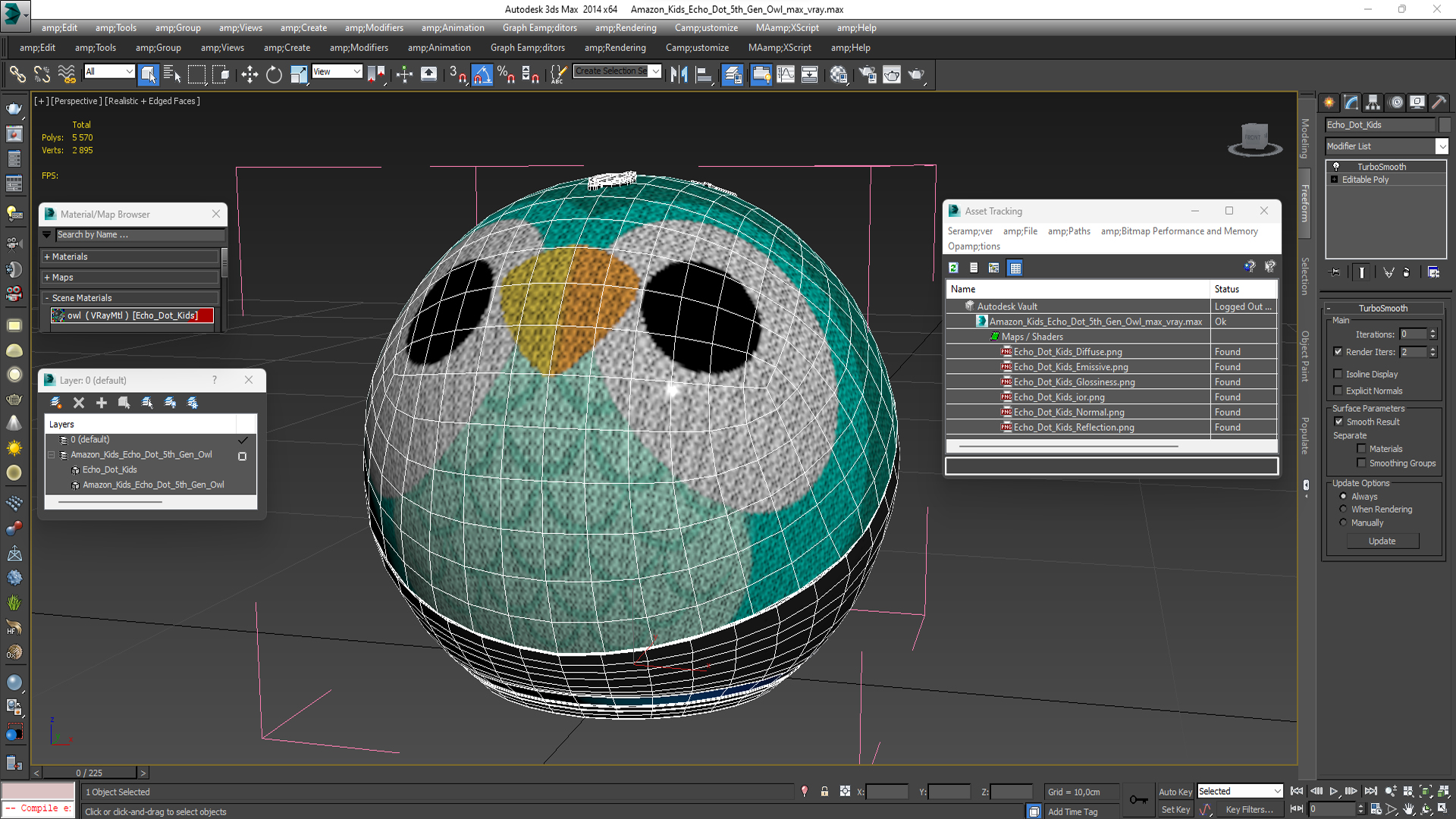Open Render Setup teapot icon
Viewport: 1456px width, 819px height.
[x=868, y=74]
